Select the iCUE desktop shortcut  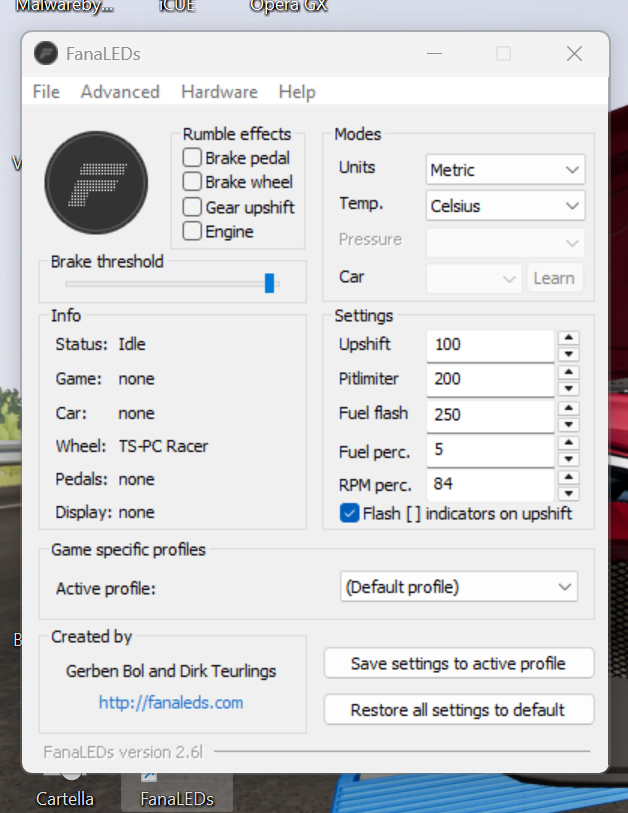(177, 7)
